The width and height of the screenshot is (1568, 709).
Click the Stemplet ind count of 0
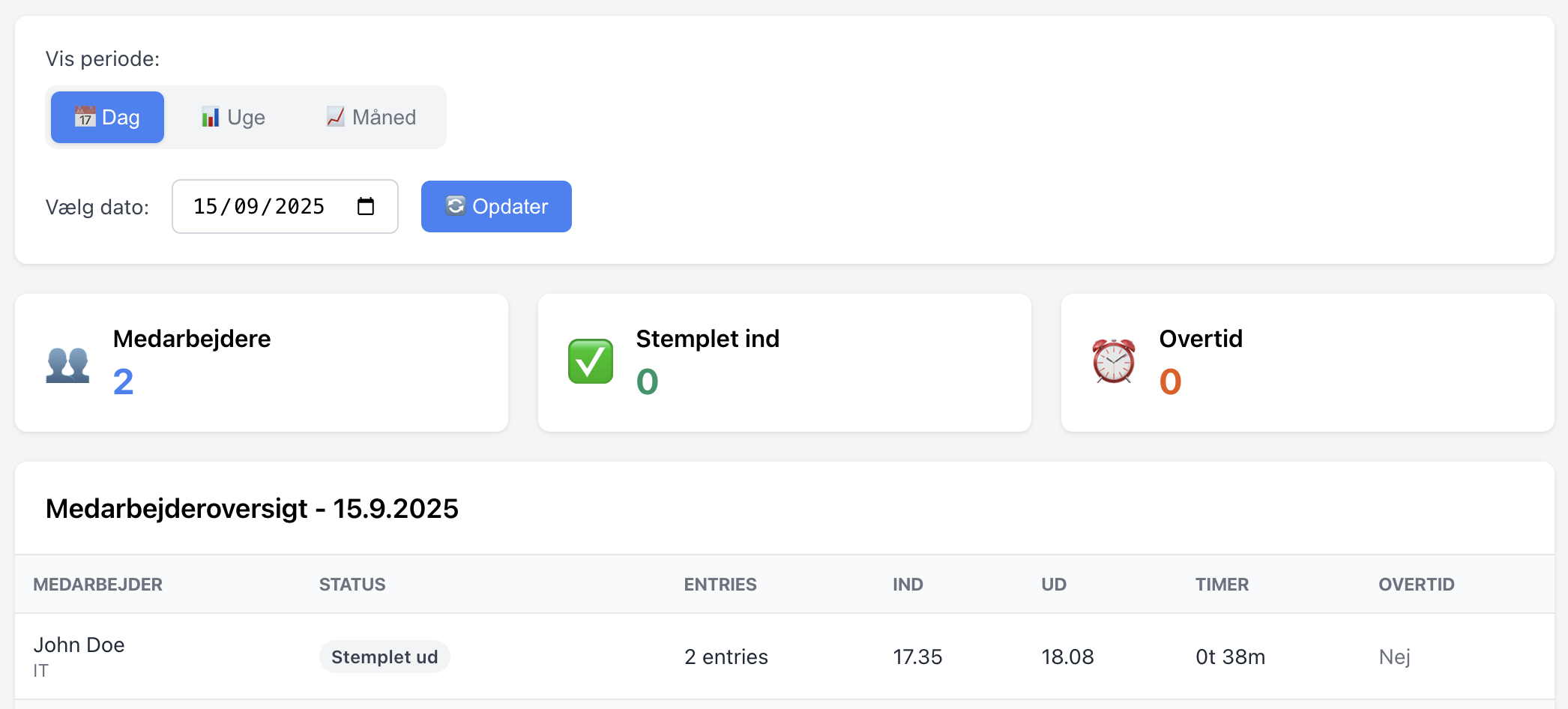646,381
